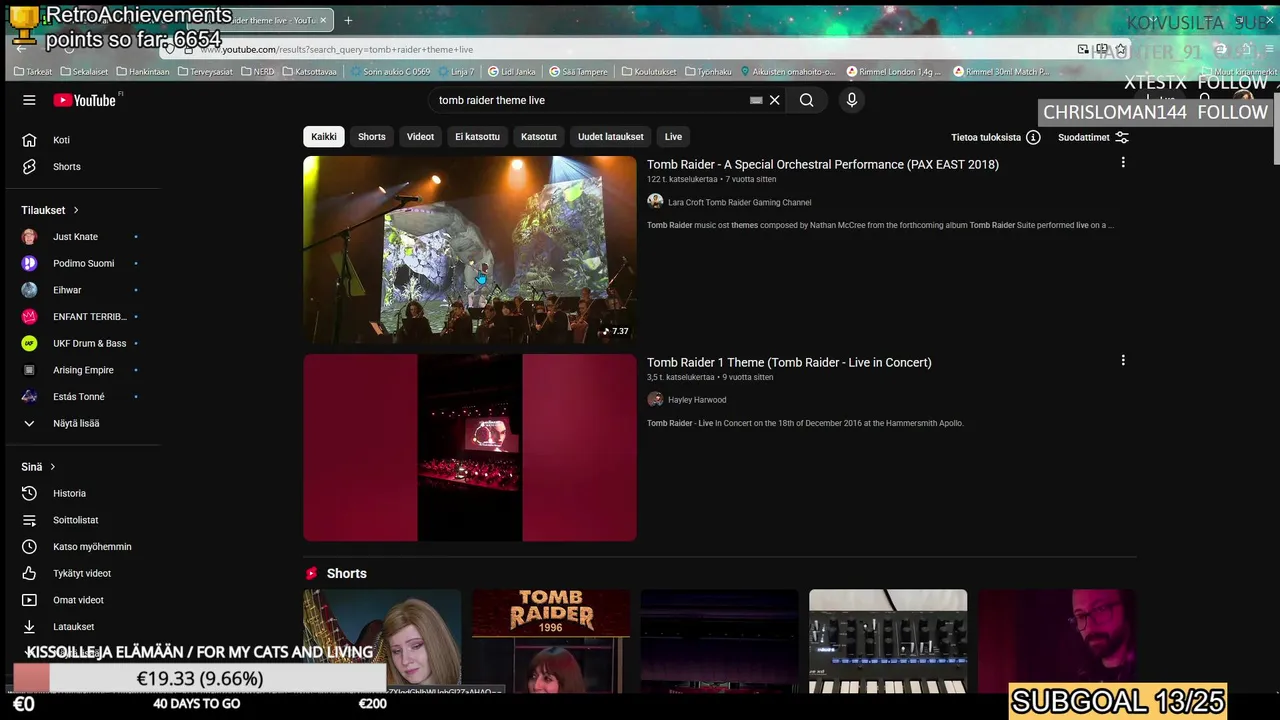
Task: Click the search text field
Action: pos(590,100)
